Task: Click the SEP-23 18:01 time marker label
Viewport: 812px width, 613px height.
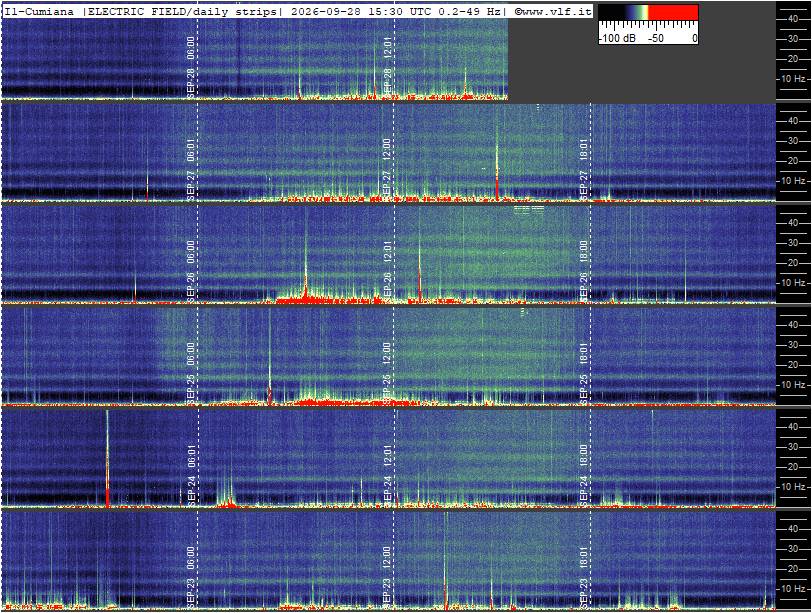Action: (584, 577)
